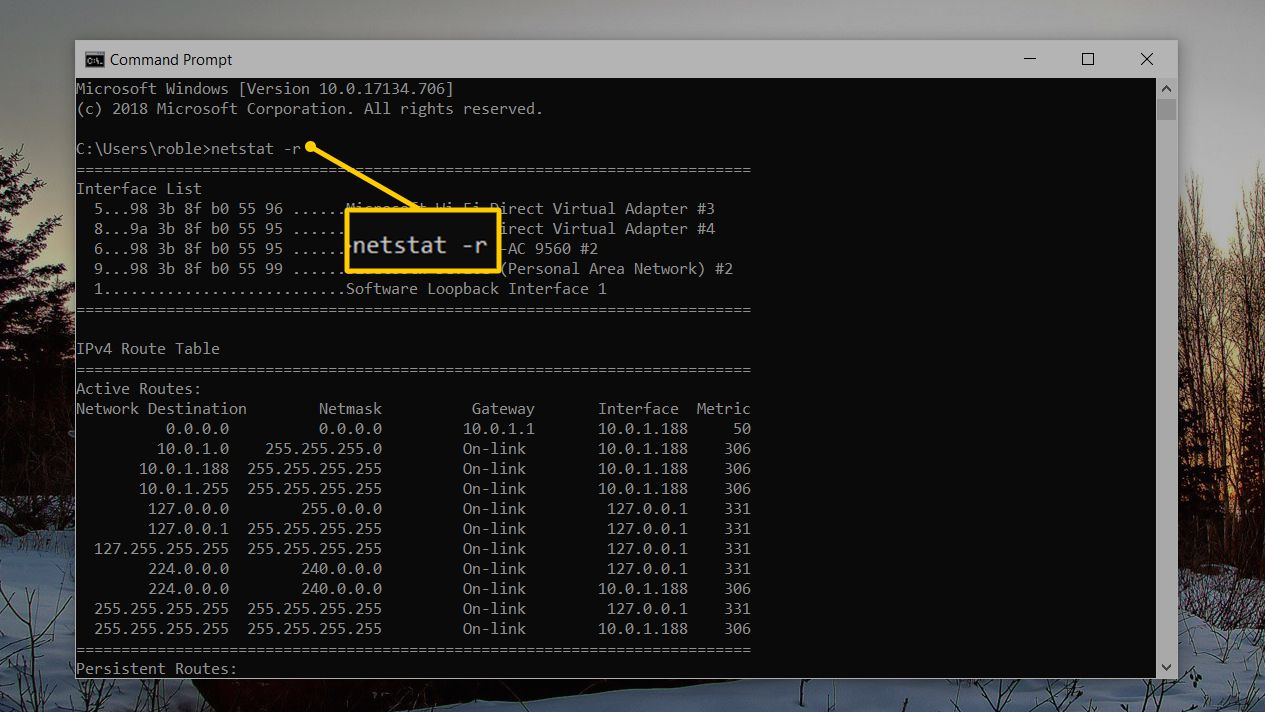This screenshot has height=712, width=1265.
Task: Click the "Virtual Adapter #4" text
Action: coord(634,229)
